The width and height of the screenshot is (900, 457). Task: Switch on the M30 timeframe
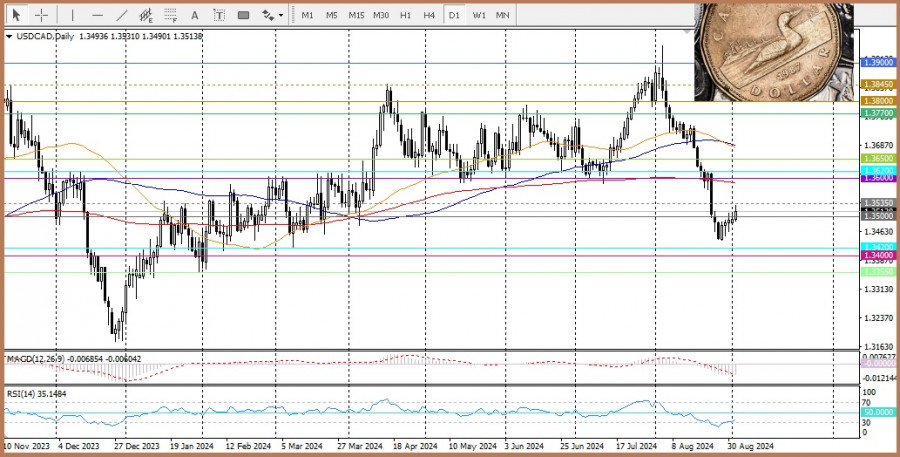(x=381, y=15)
